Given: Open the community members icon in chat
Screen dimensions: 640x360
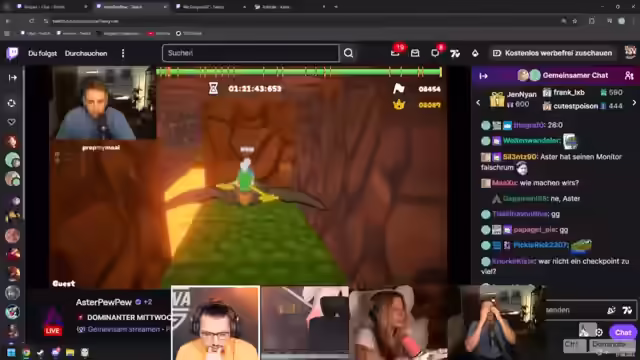Looking at the screenshot, I should 629,76.
